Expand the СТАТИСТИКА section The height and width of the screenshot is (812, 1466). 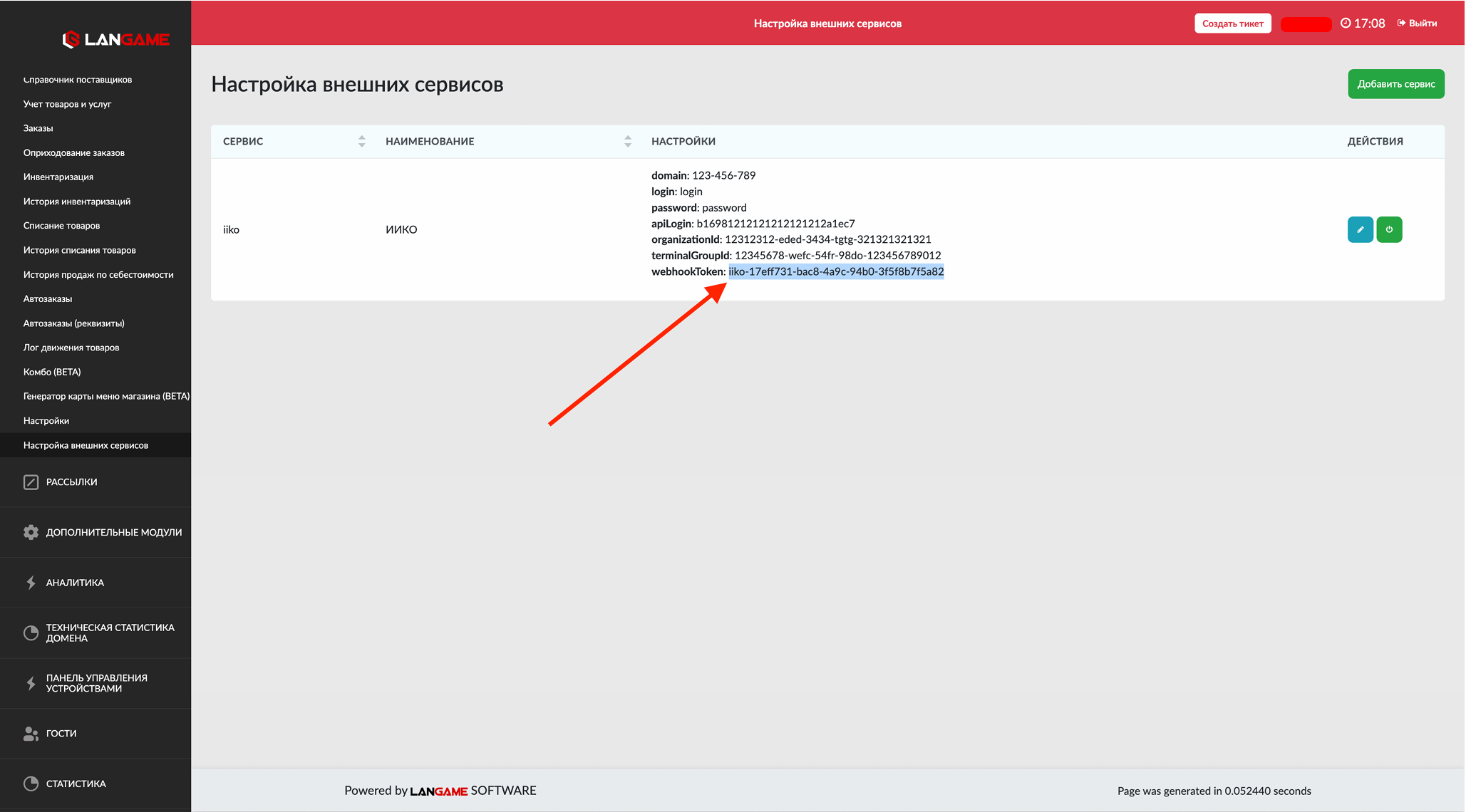click(96, 784)
